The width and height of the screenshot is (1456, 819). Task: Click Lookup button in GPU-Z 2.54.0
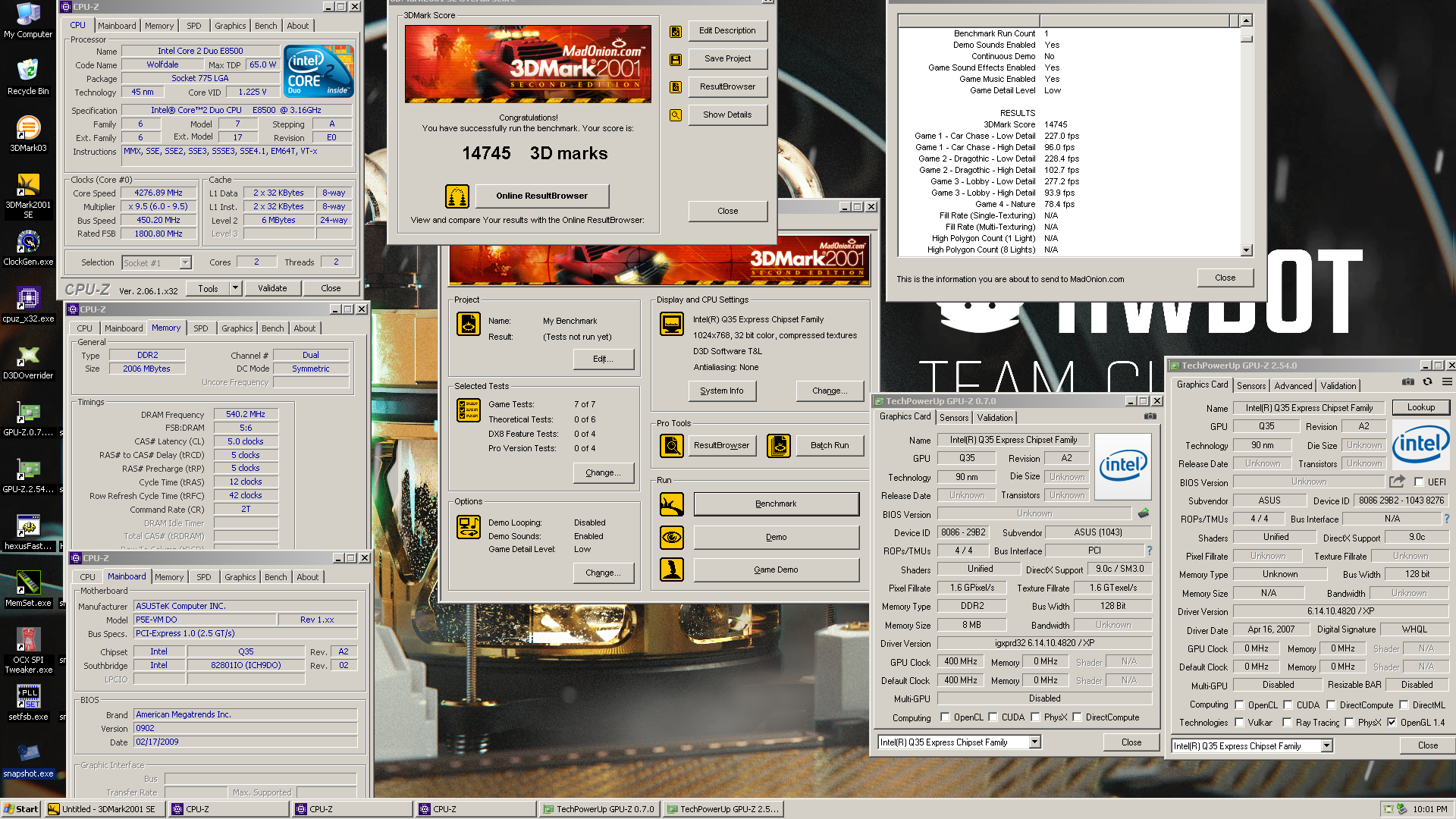click(x=1420, y=407)
